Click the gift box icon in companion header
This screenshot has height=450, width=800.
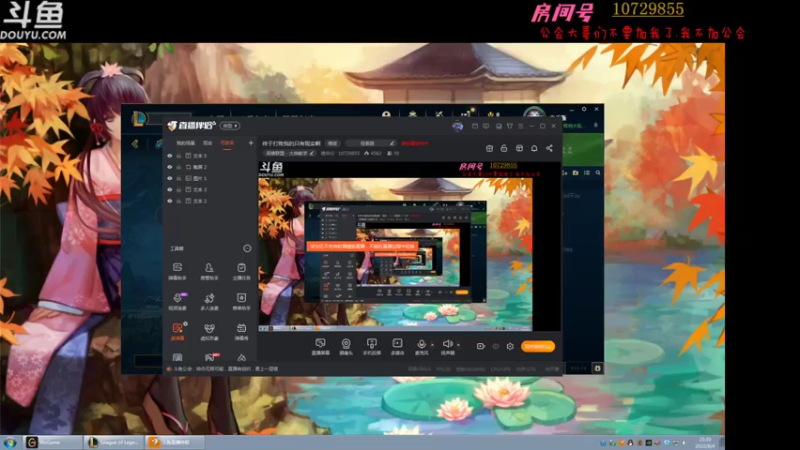tap(489, 148)
